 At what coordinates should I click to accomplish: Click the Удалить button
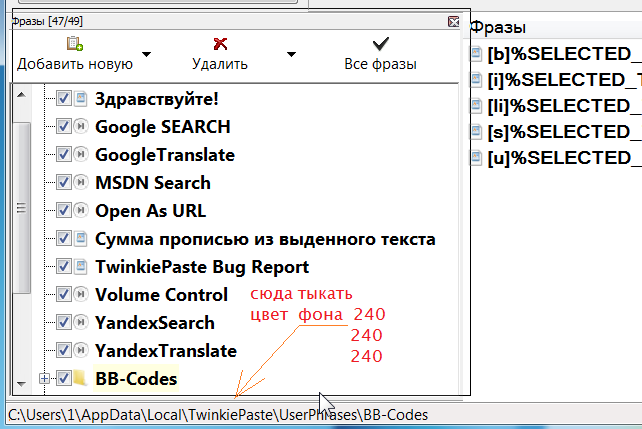(x=220, y=54)
